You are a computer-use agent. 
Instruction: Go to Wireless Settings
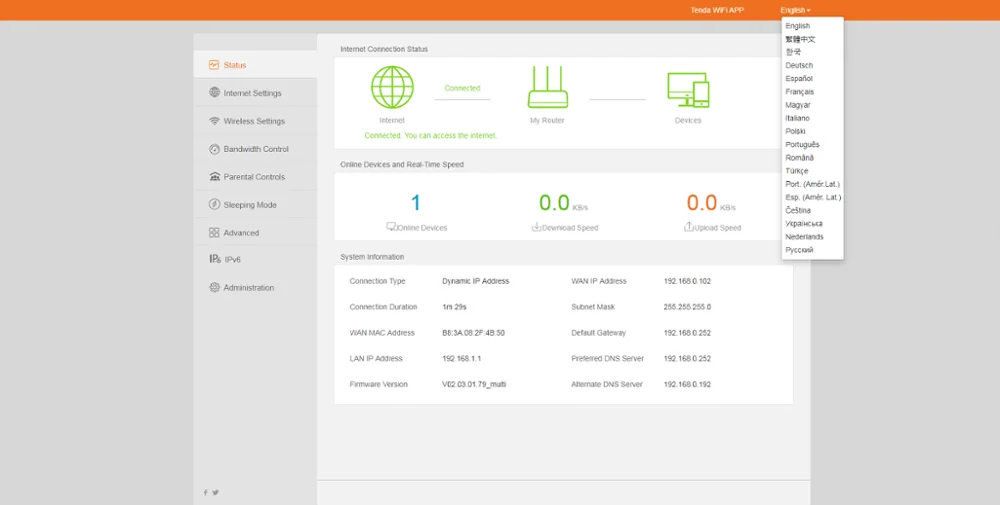tap(254, 121)
